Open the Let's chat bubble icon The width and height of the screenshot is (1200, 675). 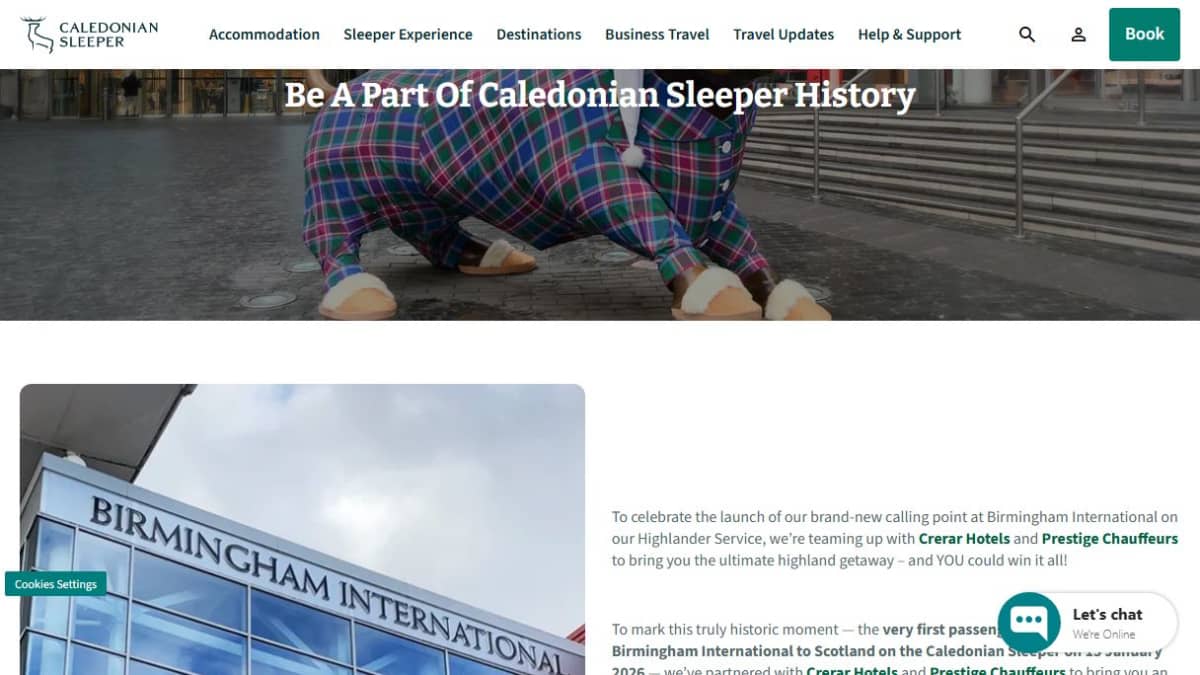click(1029, 621)
